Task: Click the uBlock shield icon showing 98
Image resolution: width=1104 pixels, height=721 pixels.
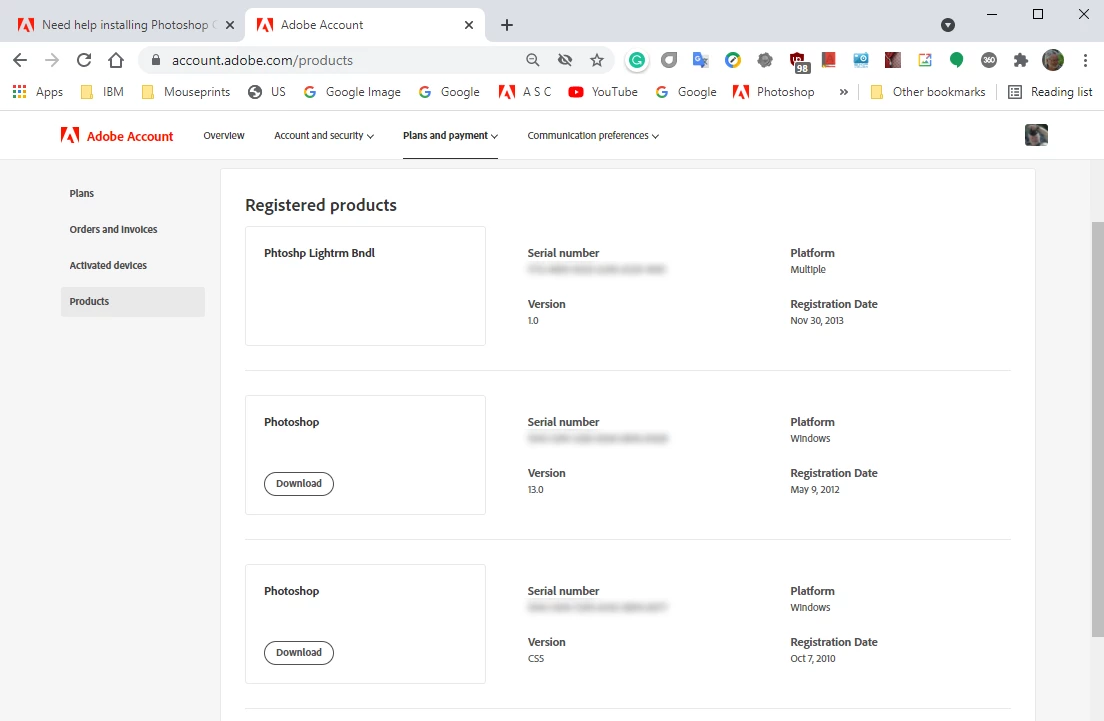Action: [x=798, y=62]
